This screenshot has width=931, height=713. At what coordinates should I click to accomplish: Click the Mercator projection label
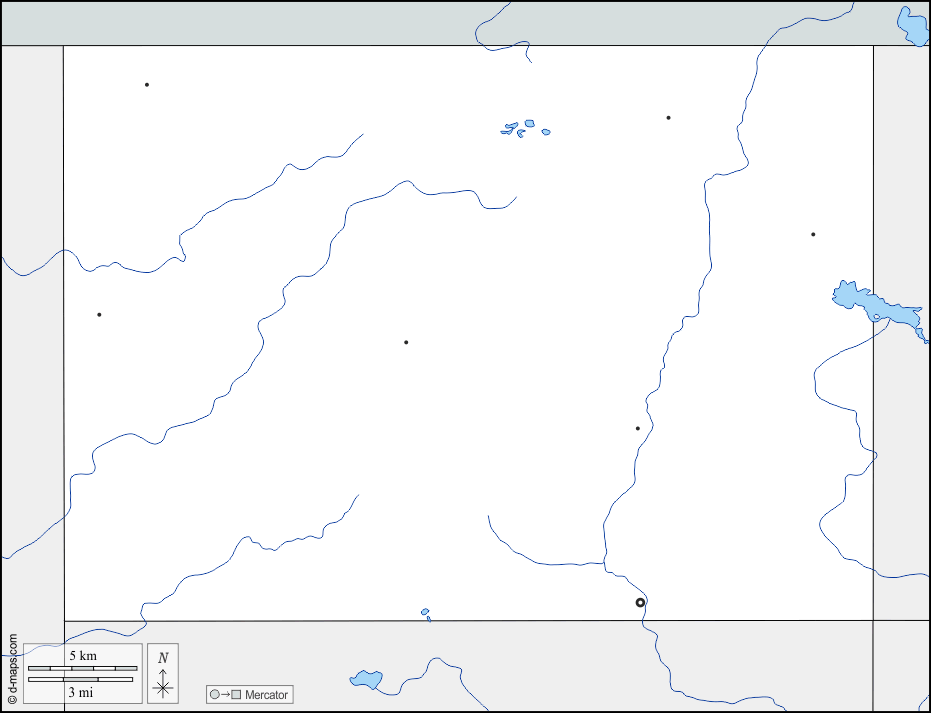[x=266, y=695]
